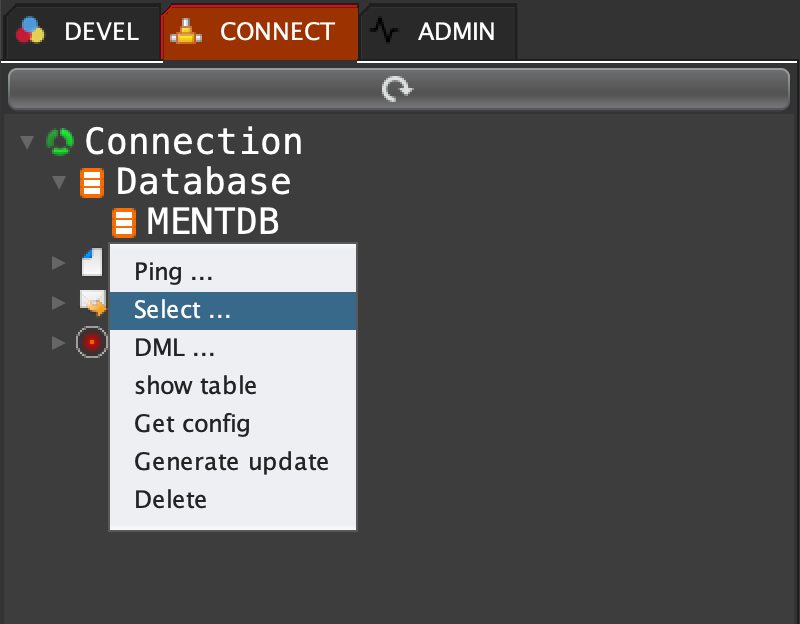Click the refresh arrow button

tap(398, 90)
